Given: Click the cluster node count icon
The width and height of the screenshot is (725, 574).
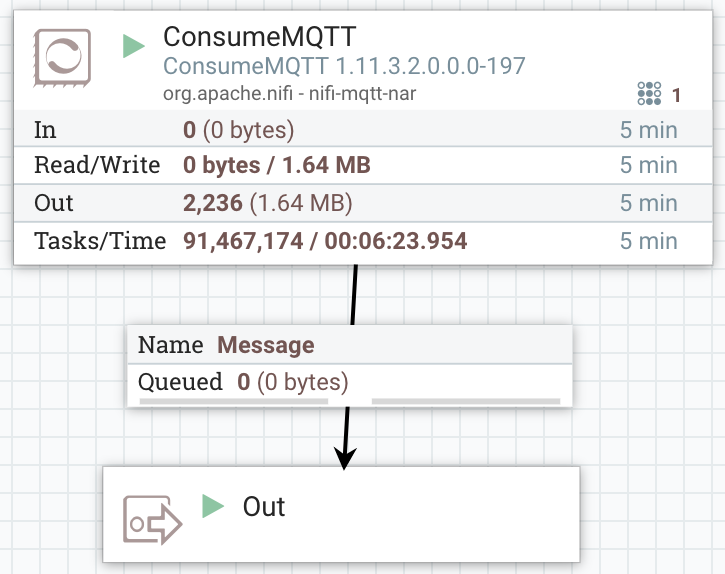Looking at the screenshot, I should [x=649, y=94].
